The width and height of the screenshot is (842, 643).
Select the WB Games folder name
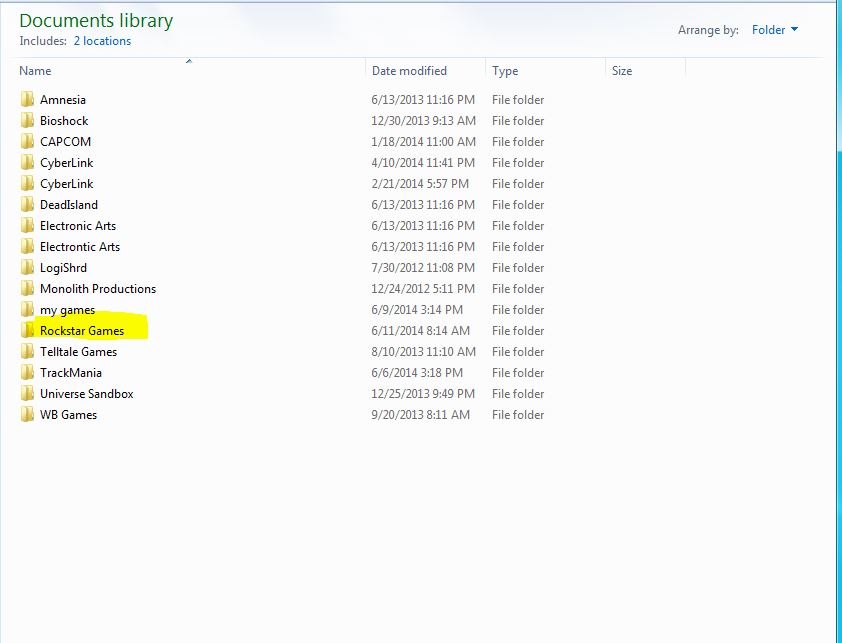[x=68, y=414]
